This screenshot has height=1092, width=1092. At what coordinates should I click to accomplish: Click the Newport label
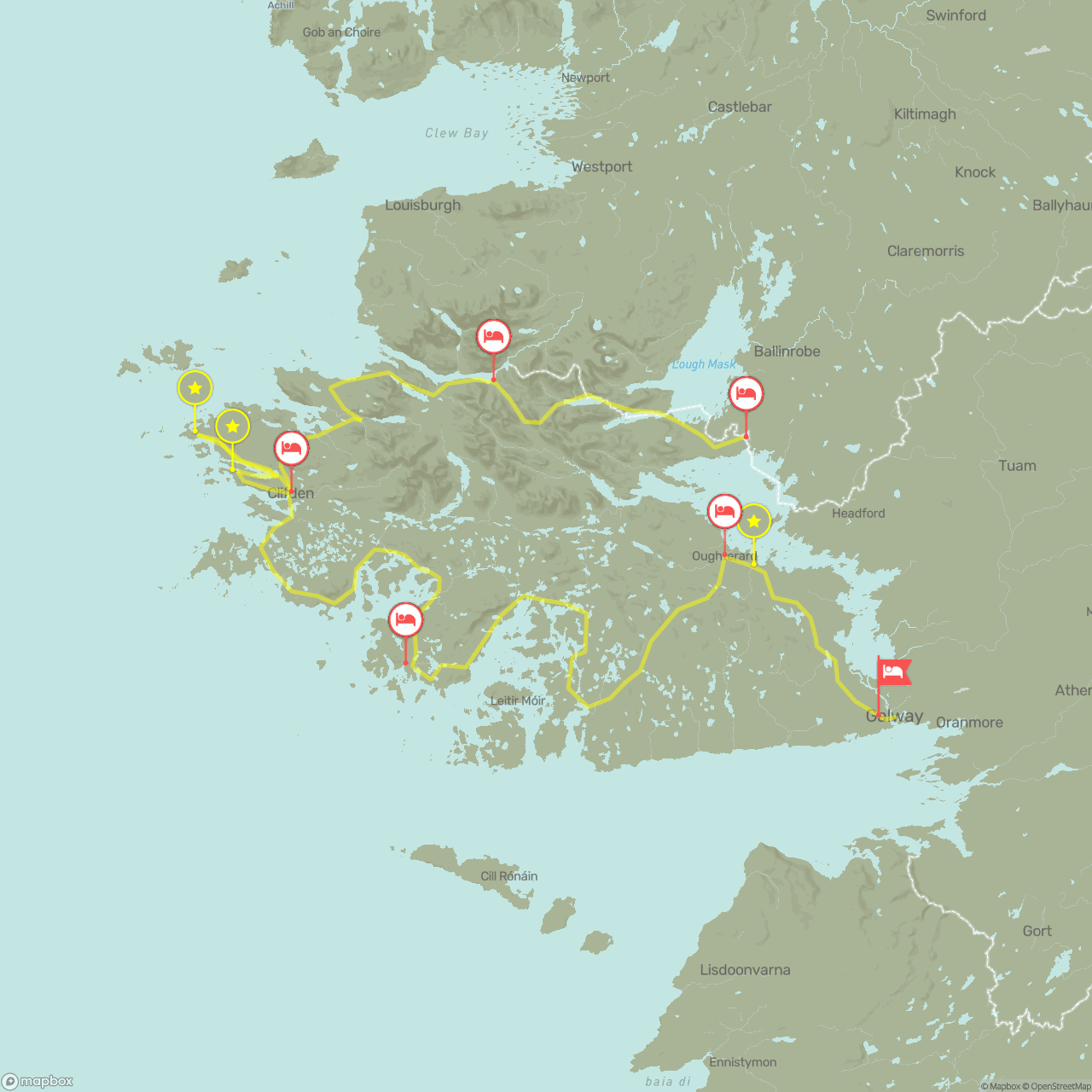[x=585, y=78]
